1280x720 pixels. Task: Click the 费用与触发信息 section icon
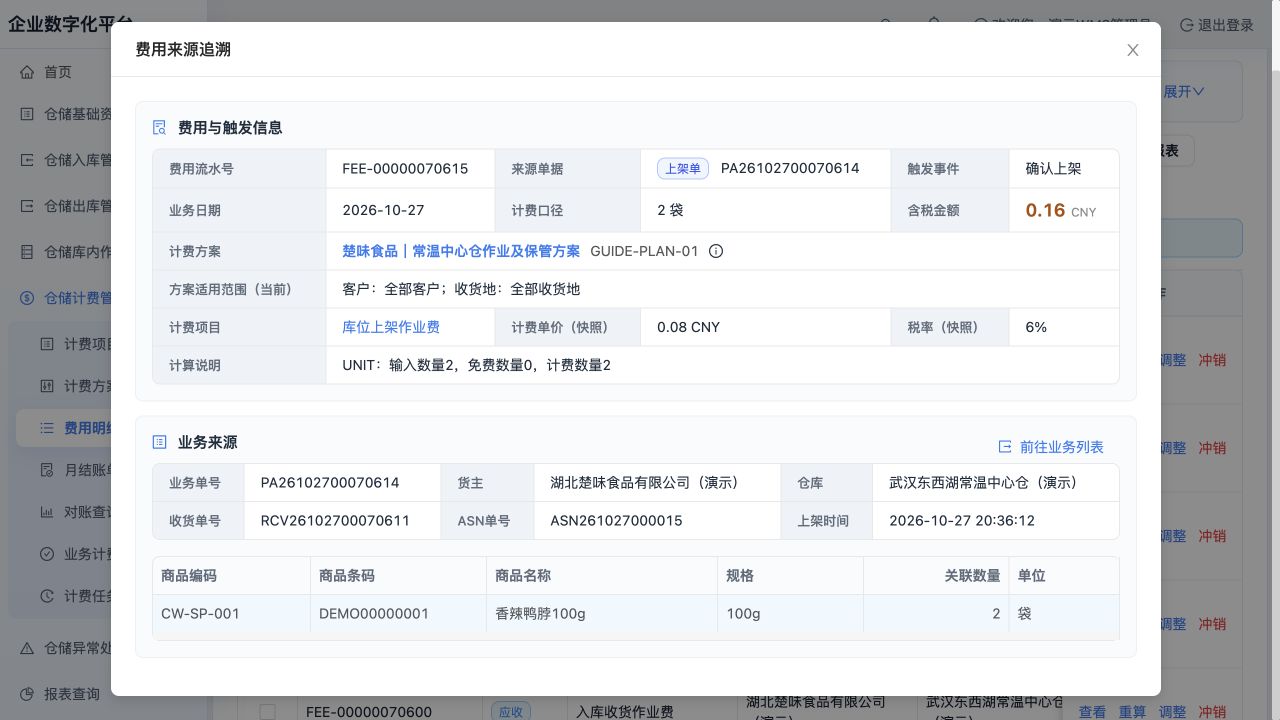pos(159,127)
